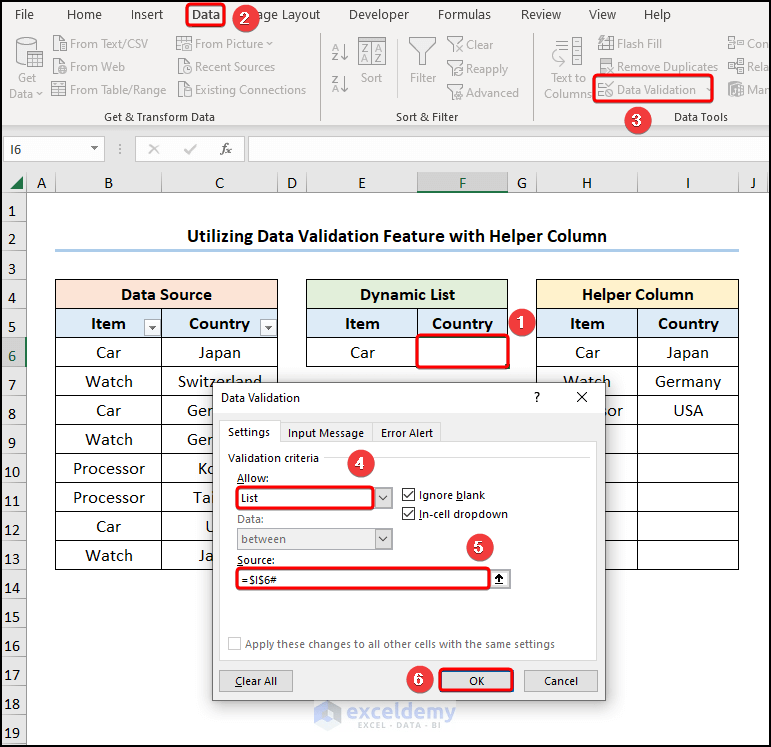Run Flash Fill

click(630, 44)
